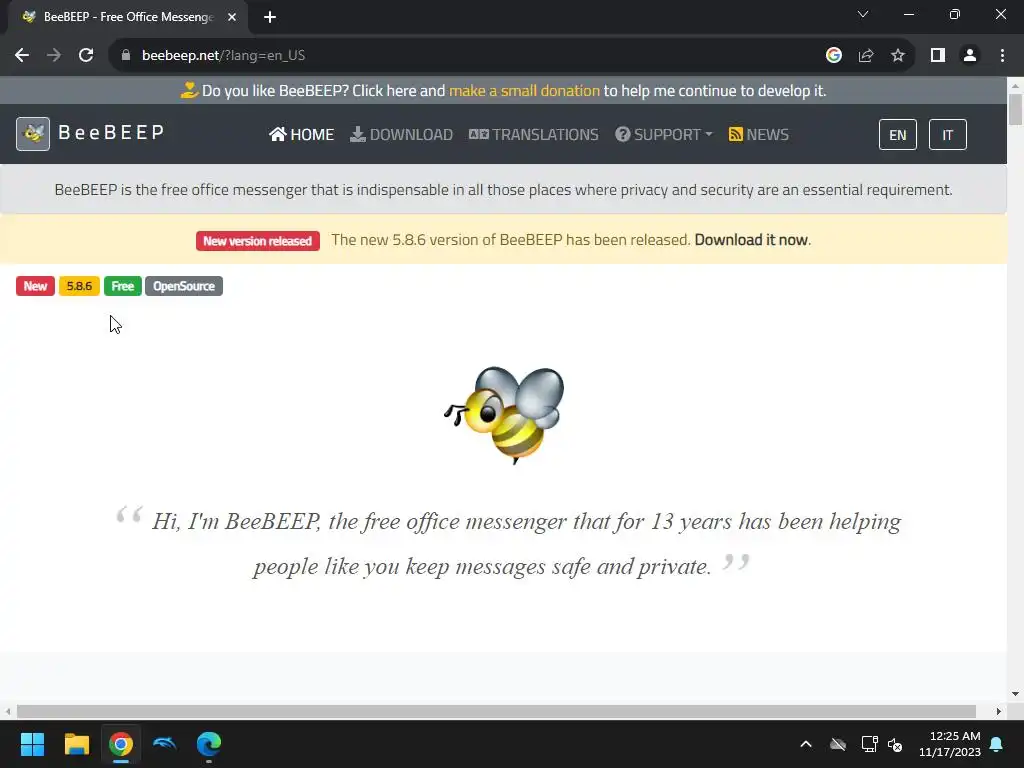Open File Explorer from the taskbar
This screenshot has width=1024, height=768.
click(76, 744)
